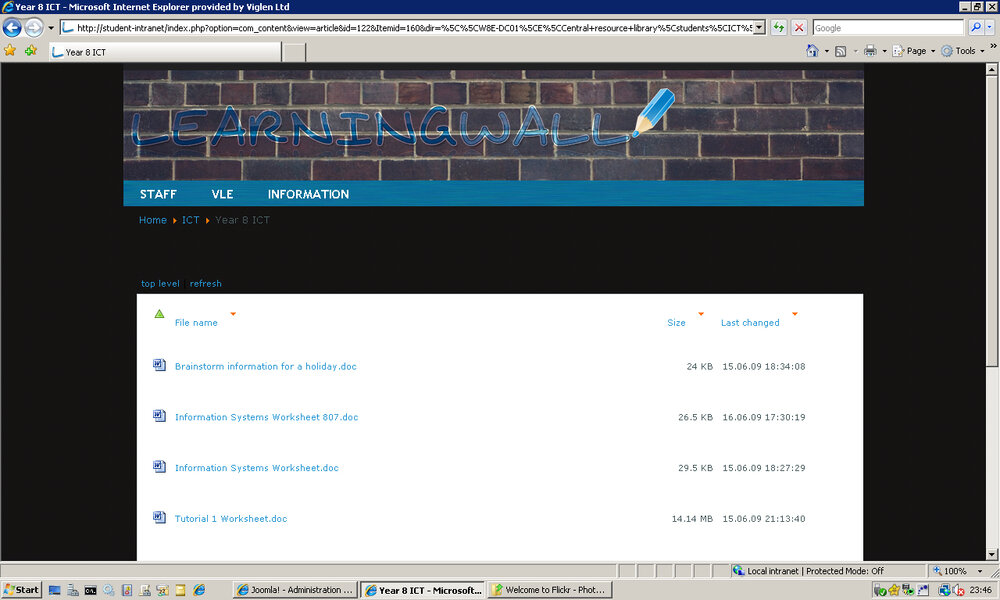
Task: Open the Page menu
Action: coord(913,51)
